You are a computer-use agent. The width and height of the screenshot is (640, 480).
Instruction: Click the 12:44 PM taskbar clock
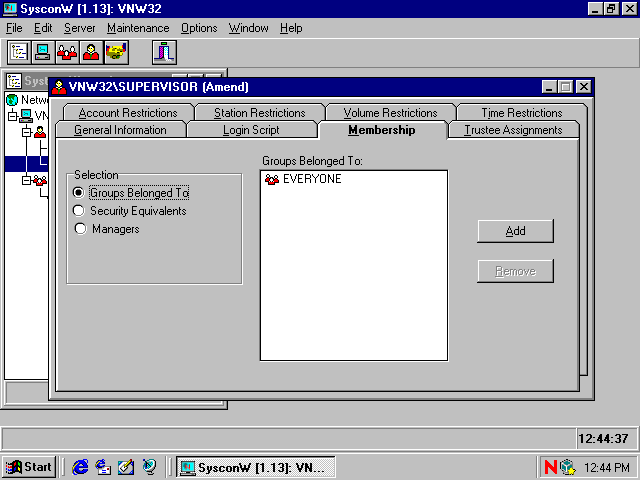[x=607, y=467]
